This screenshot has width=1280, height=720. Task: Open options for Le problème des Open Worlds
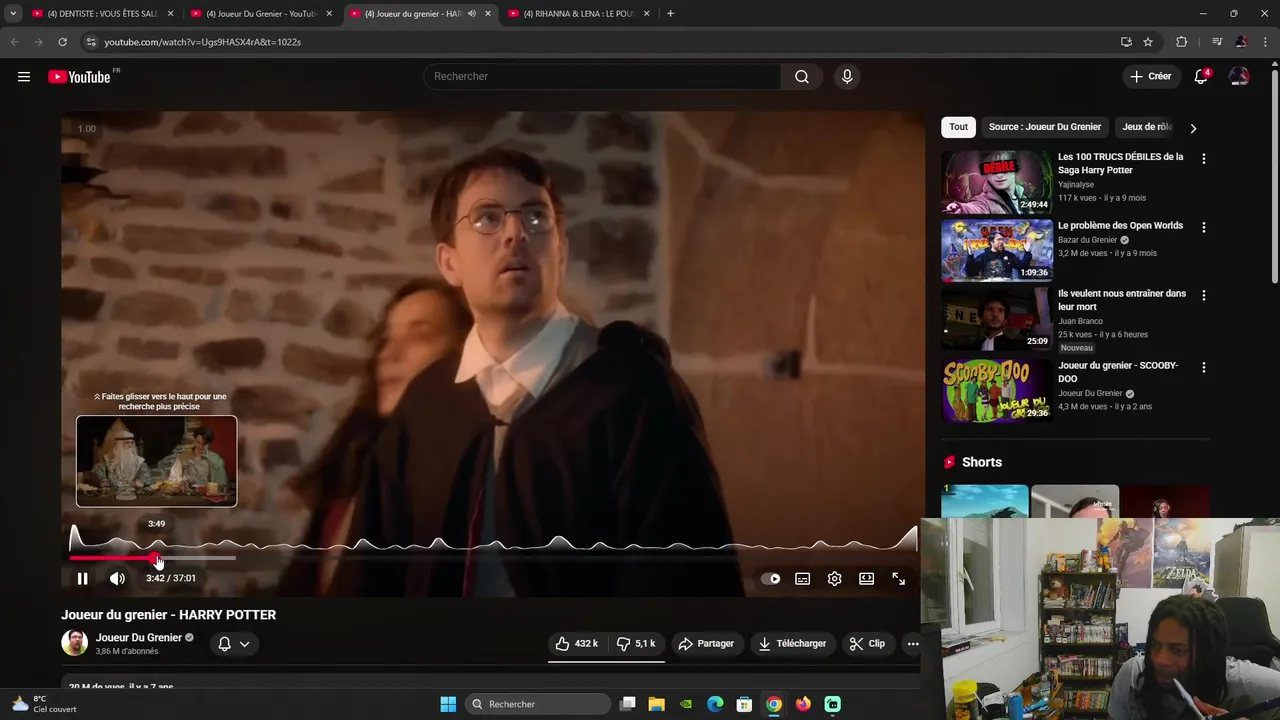coord(1203,227)
